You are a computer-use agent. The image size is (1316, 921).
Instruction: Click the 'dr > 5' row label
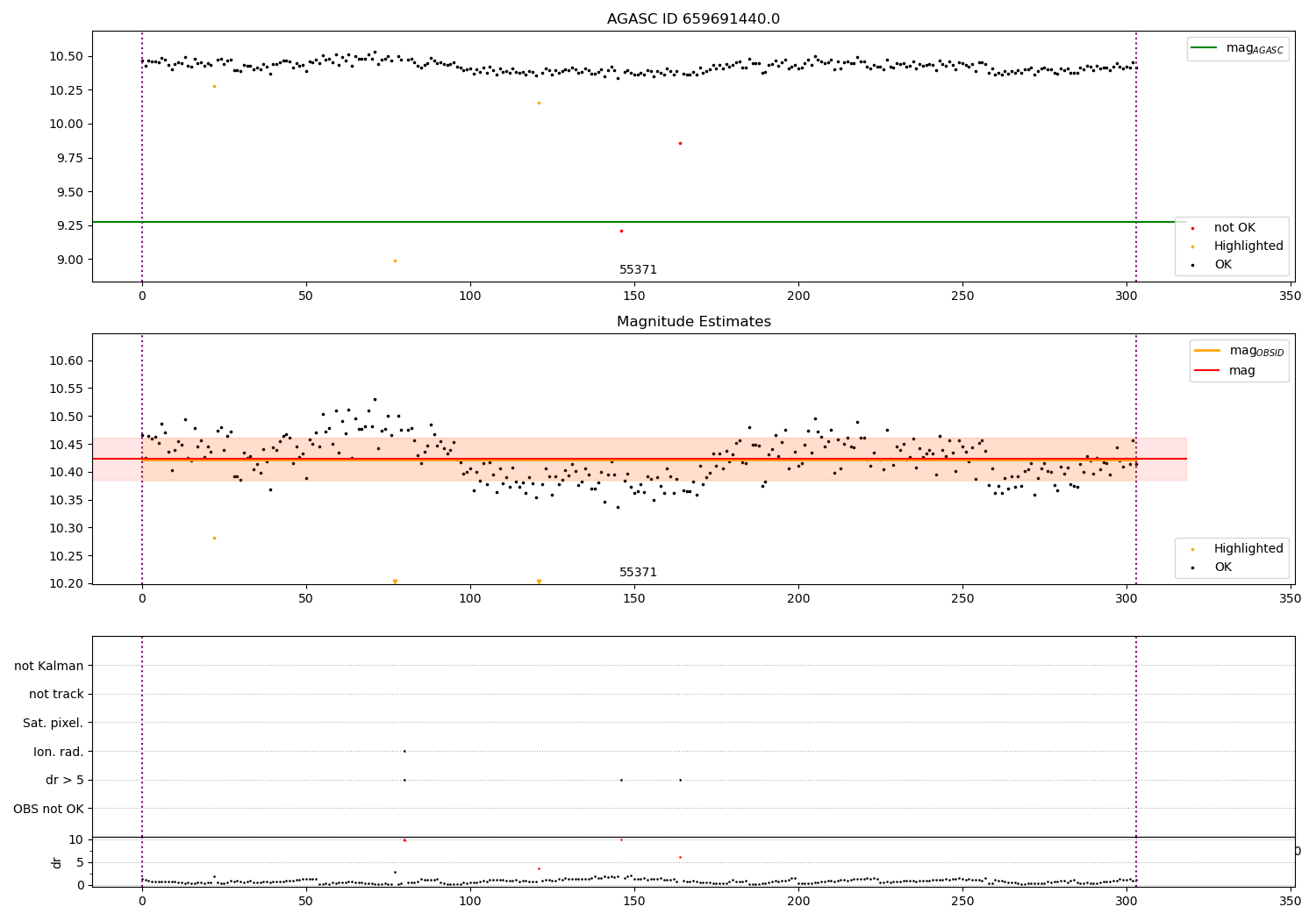pyautogui.click(x=65, y=780)
